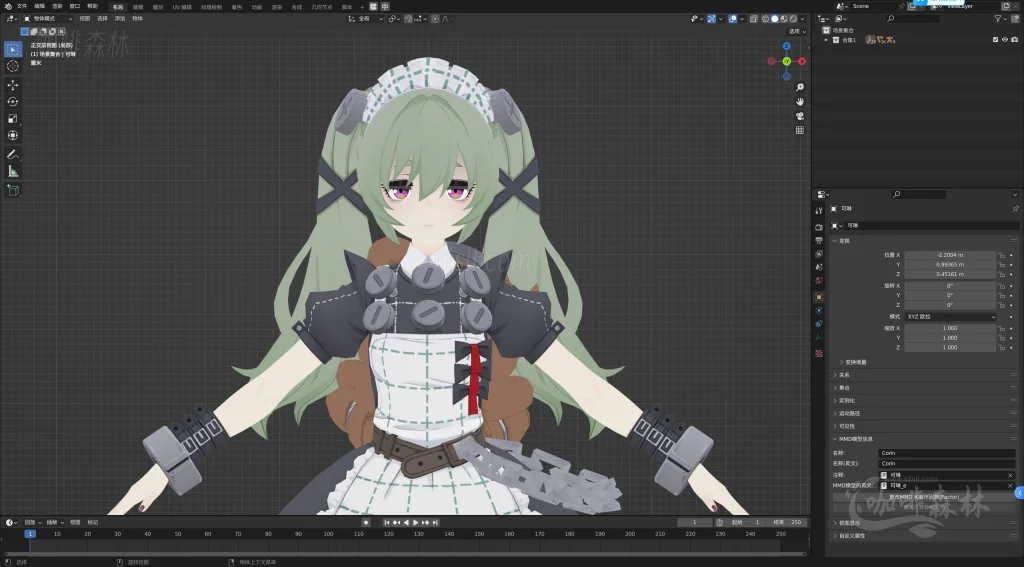Click the 选项 options button in viewport
This screenshot has height=567, width=1024.
click(x=797, y=31)
